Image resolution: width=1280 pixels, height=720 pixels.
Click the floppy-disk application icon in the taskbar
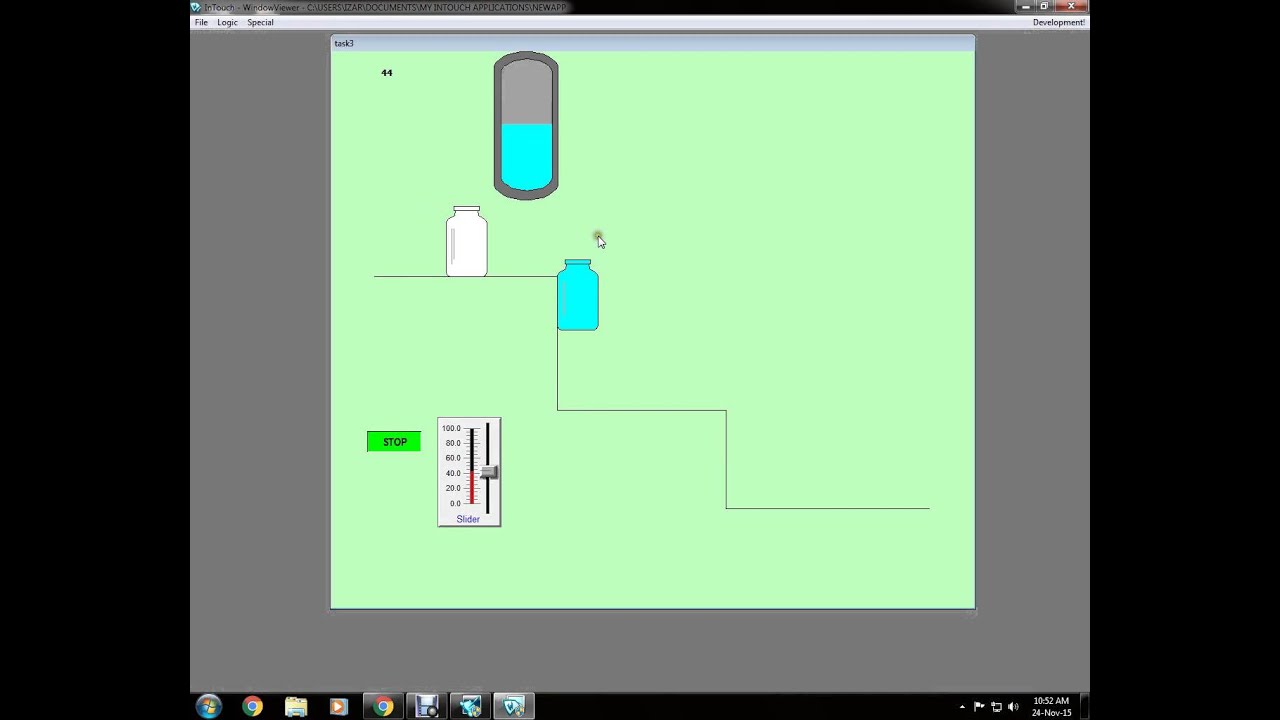point(427,707)
